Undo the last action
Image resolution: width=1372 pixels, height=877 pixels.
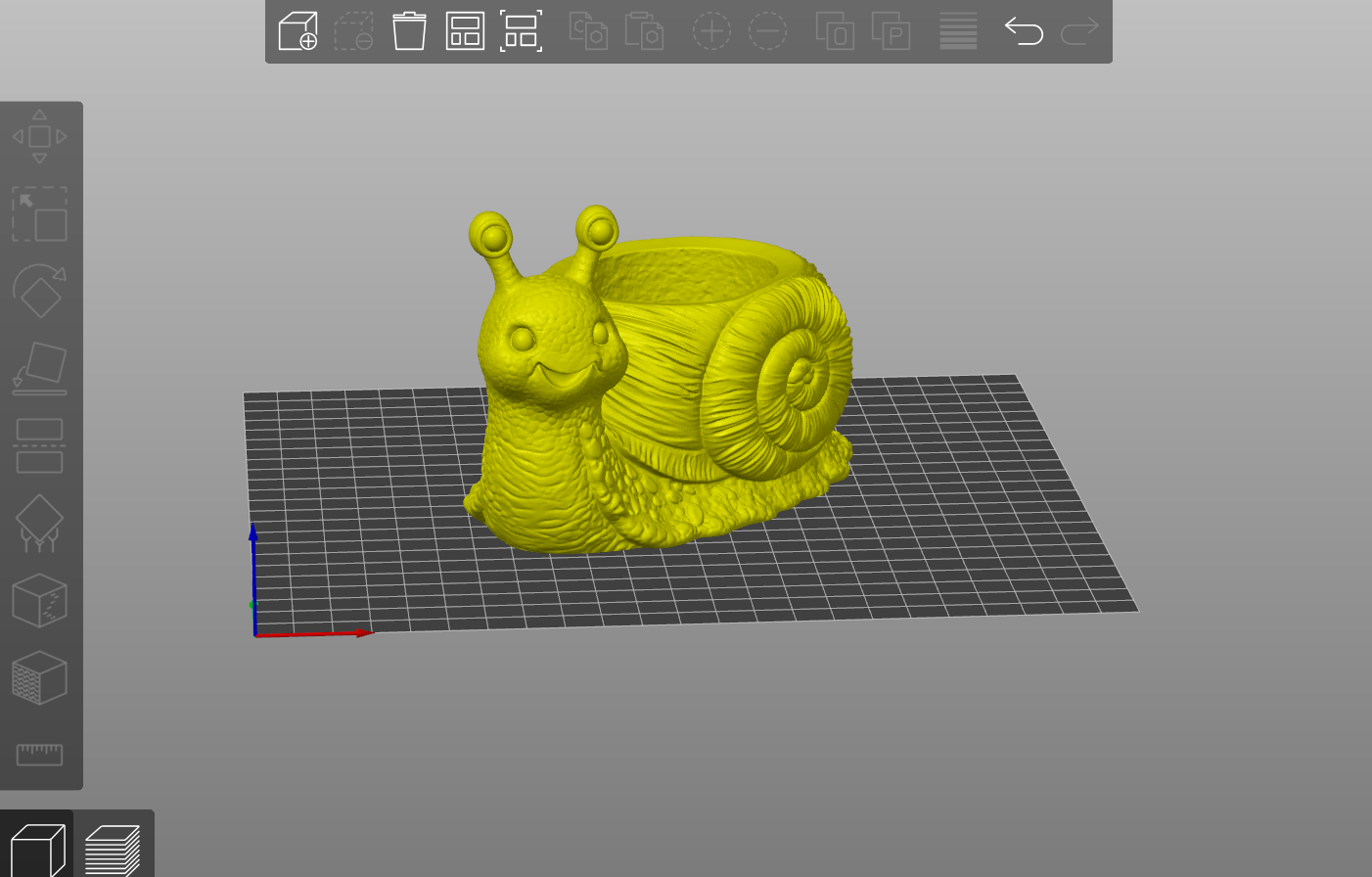click(1024, 31)
